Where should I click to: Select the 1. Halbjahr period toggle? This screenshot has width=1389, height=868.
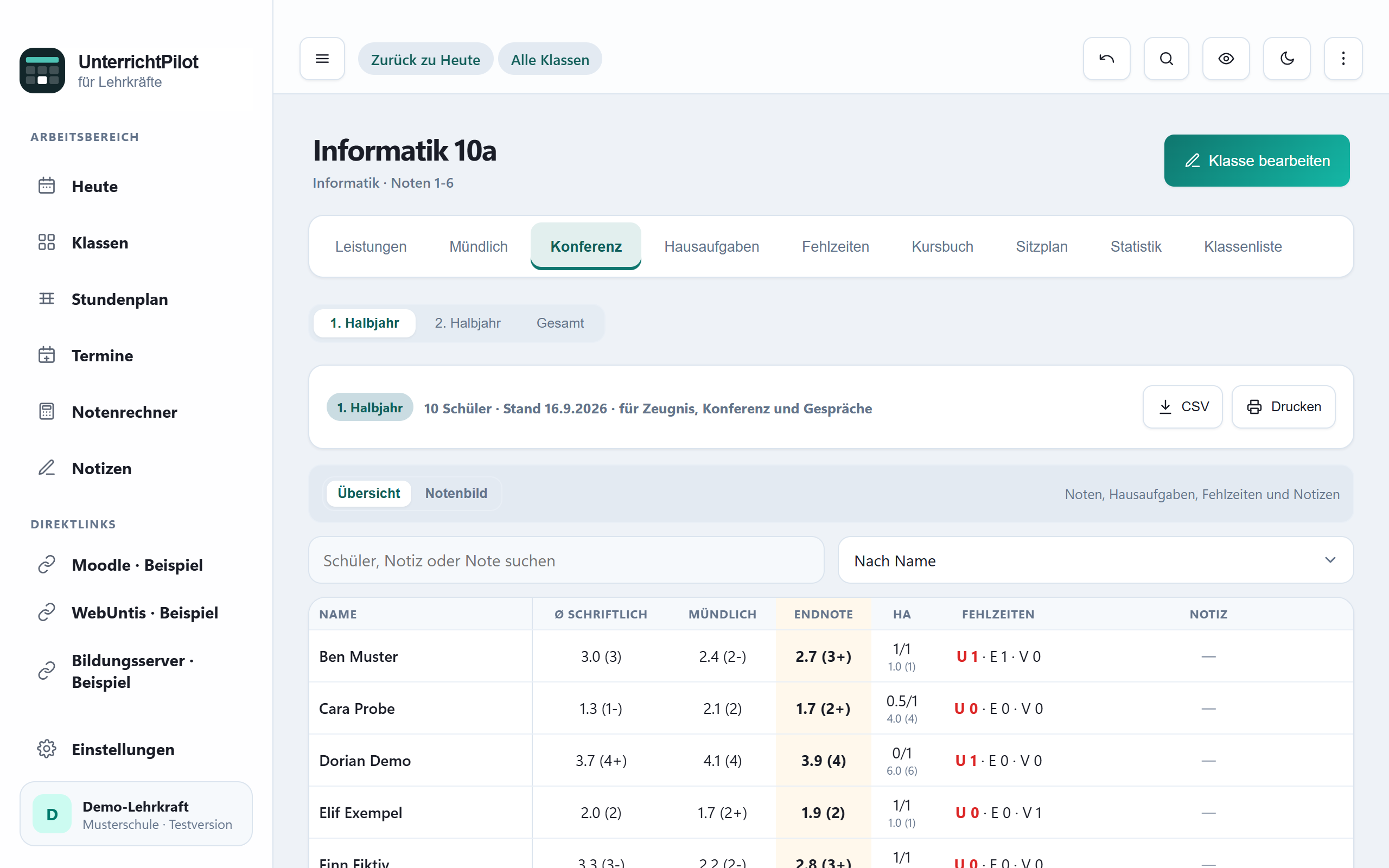[x=365, y=323]
